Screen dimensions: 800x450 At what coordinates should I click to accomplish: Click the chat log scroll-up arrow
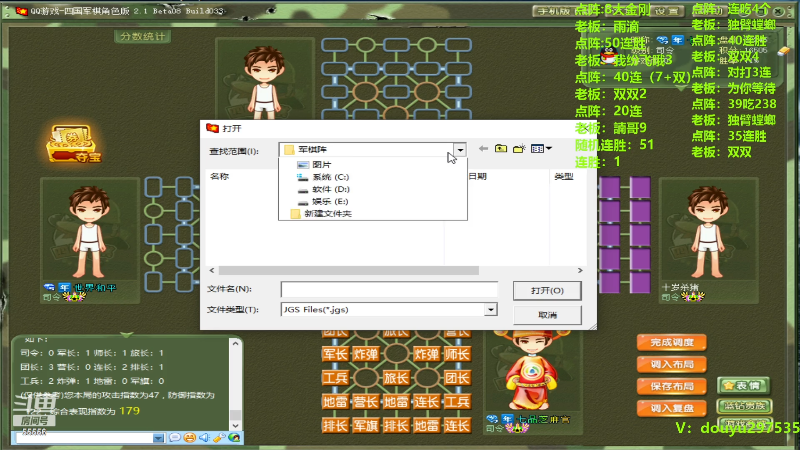(235, 344)
